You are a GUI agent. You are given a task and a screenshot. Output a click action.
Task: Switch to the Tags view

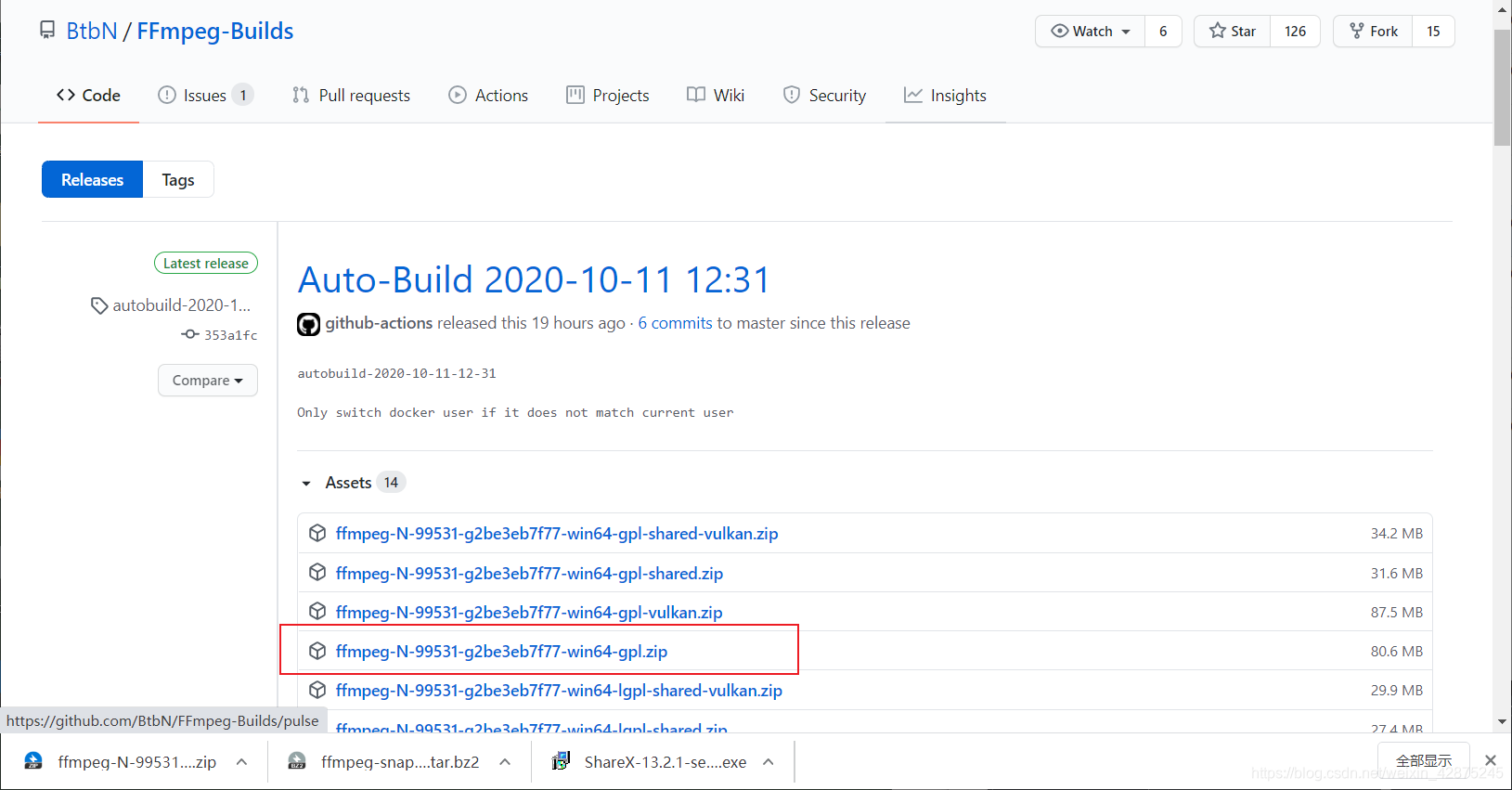pyautogui.click(x=178, y=179)
